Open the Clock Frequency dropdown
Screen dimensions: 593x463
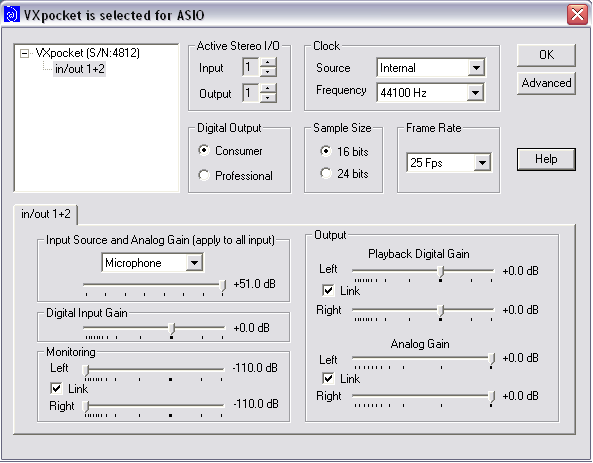click(475, 93)
